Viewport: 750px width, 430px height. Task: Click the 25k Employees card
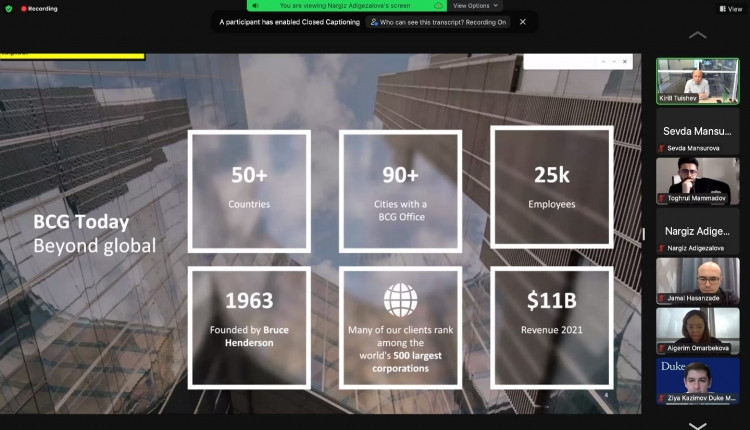552,187
